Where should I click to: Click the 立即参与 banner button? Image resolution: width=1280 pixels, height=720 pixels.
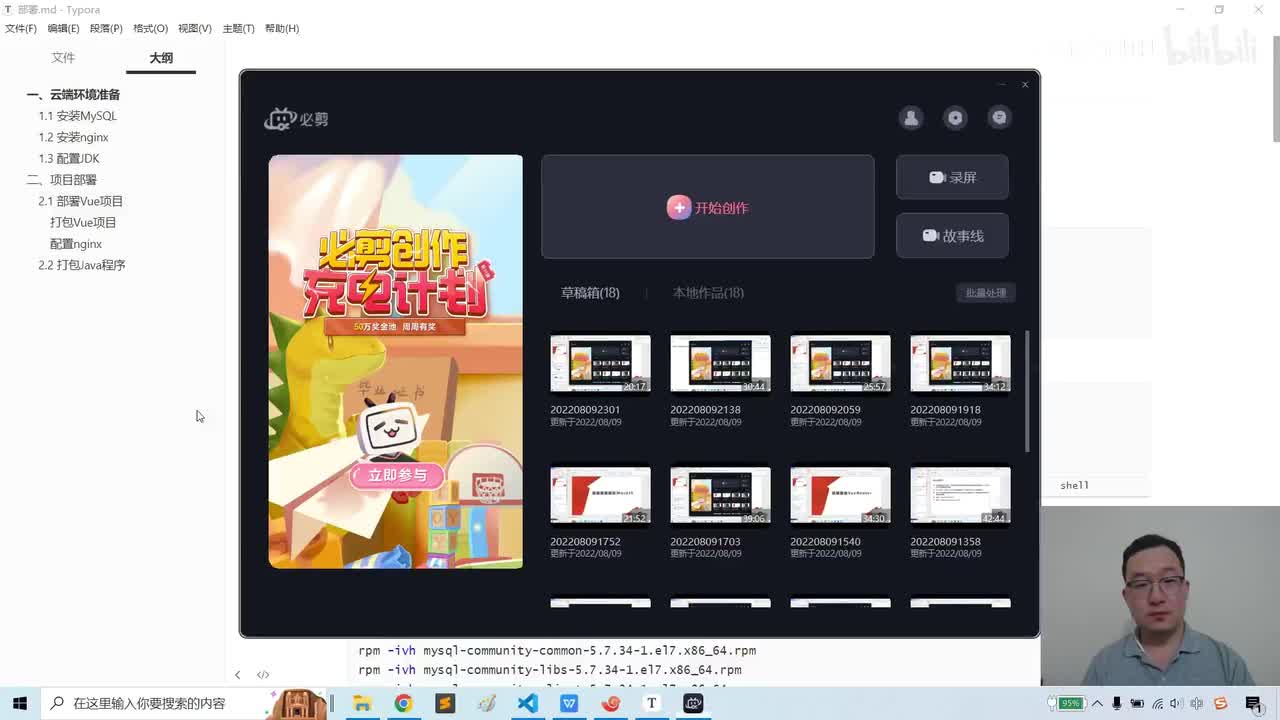pos(396,476)
